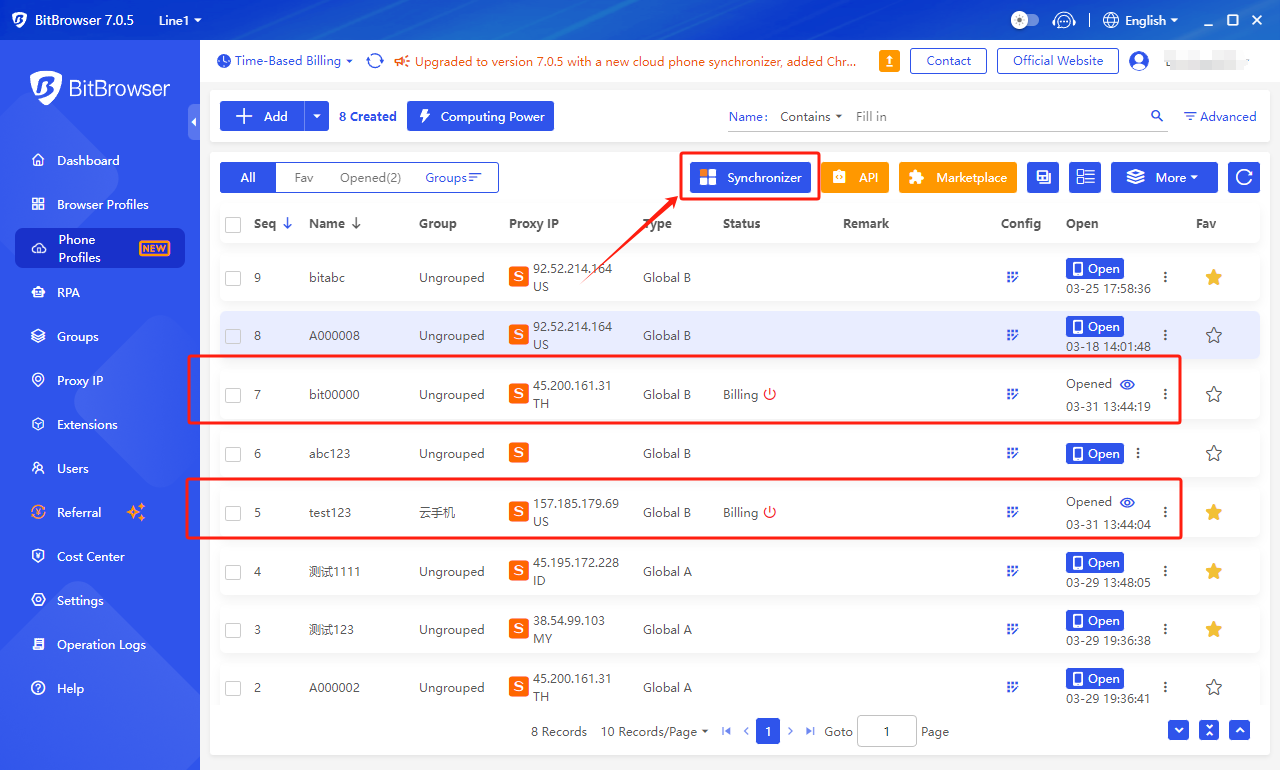This screenshot has height=770, width=1280.
Task: Expand the Time-Based Billing dropdown
Action: [x=285, y=61]
